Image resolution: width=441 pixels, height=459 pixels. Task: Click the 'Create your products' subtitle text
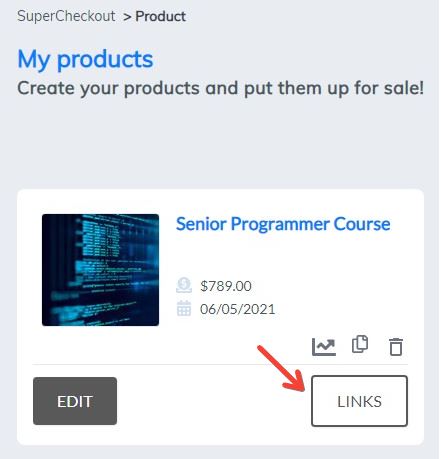coord(220,89)
